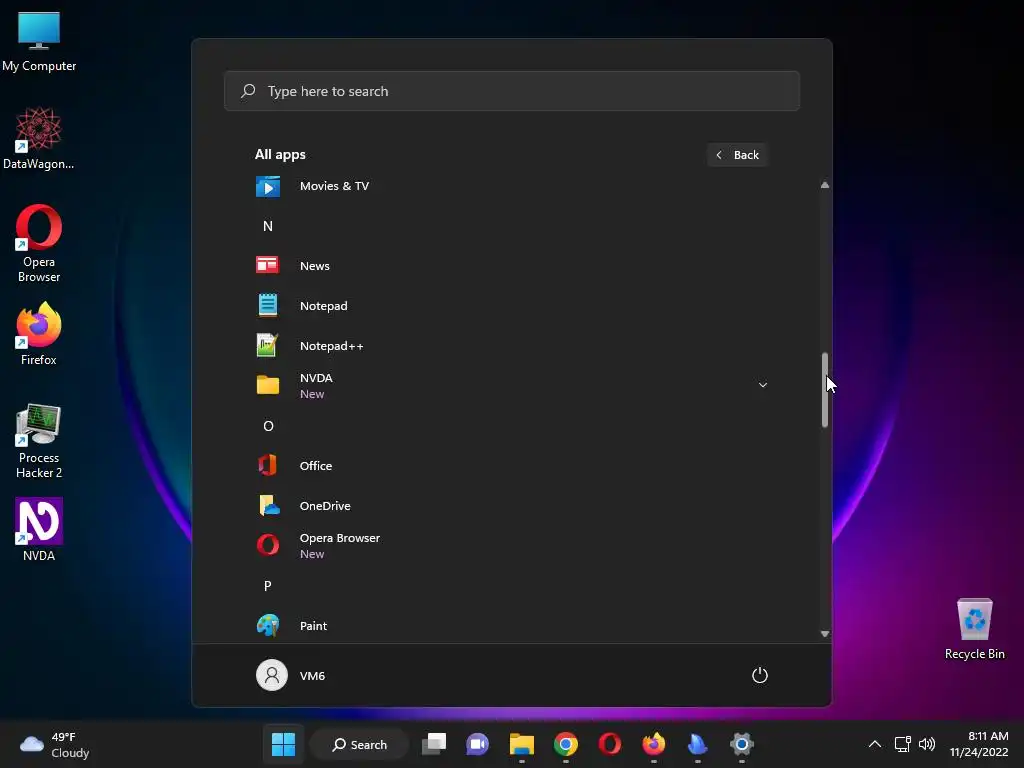The image size is (1024, 768).
Task: Launch the News app icon
Action: [268, 265]
